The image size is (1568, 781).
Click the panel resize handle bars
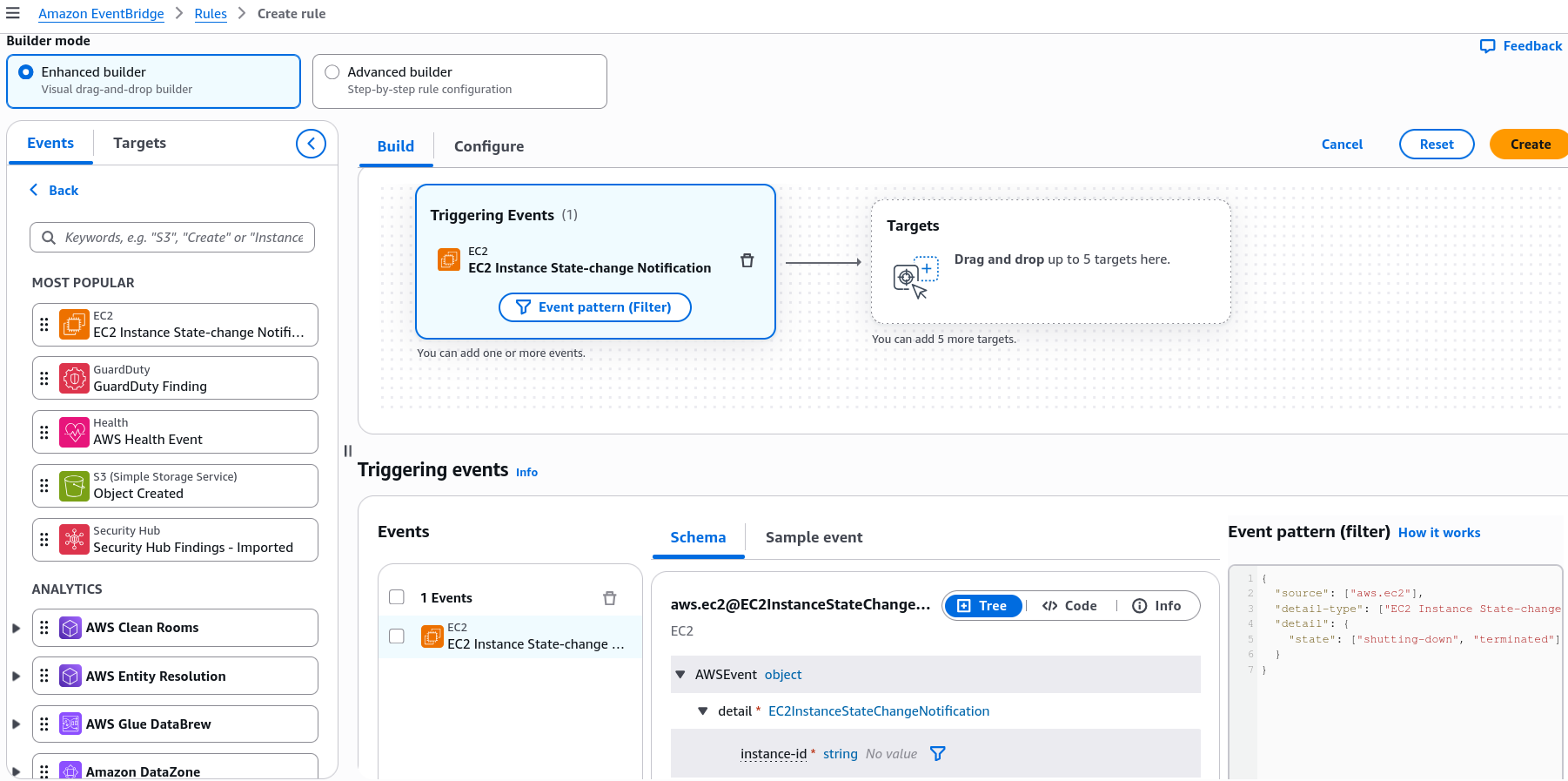pyautogui.click(x=348, y=451)
